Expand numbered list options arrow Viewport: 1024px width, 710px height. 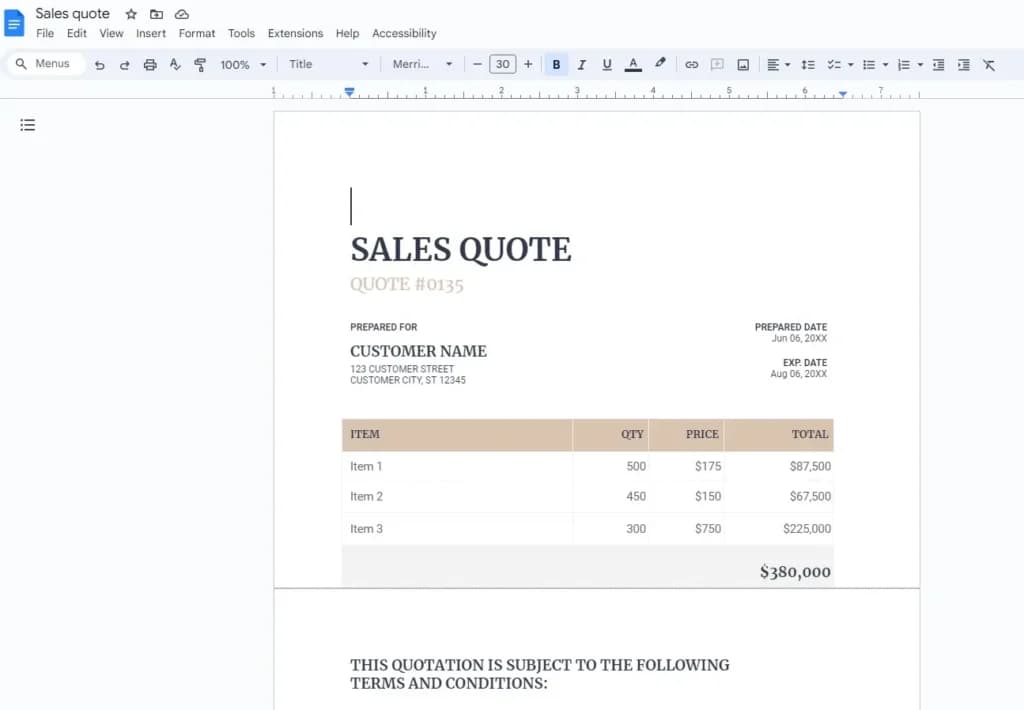920,65
